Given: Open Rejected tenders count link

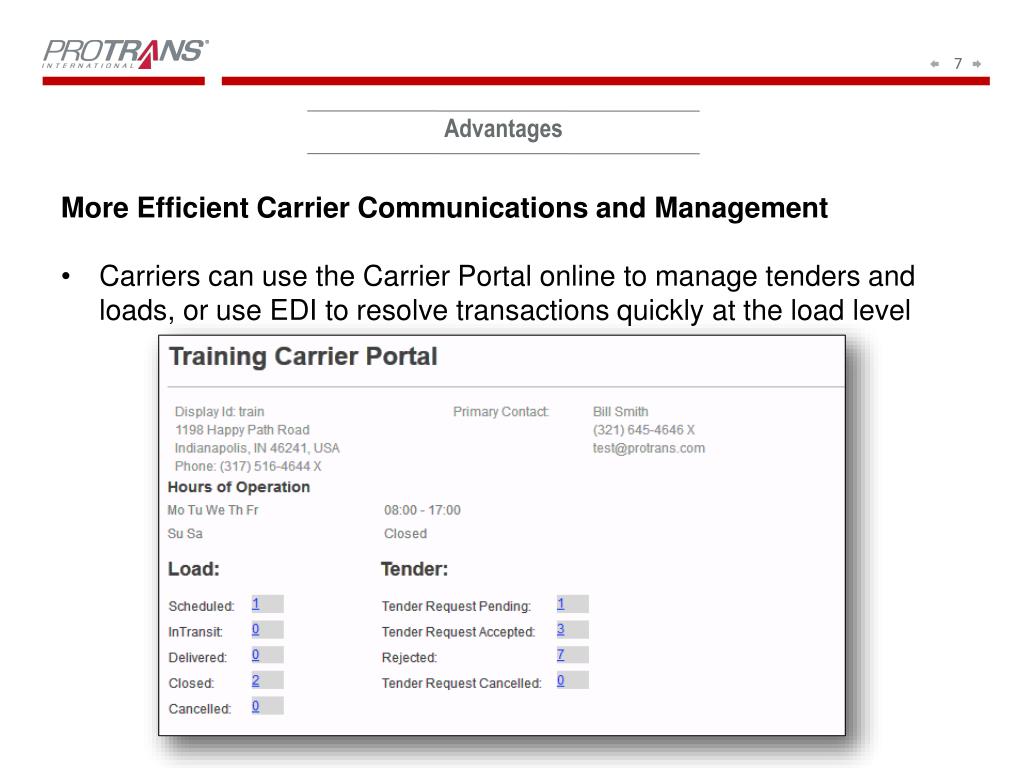Looking at the screenshot, I should [560, 655].
